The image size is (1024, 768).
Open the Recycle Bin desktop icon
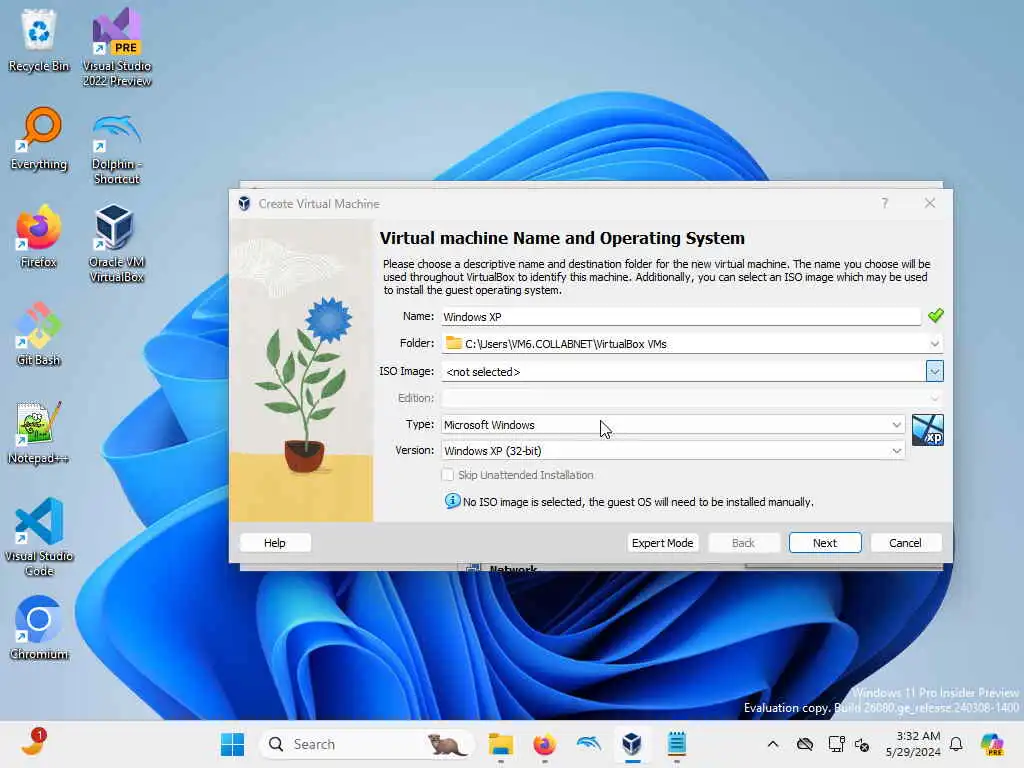pyautogui.click(x=39, y=40)
